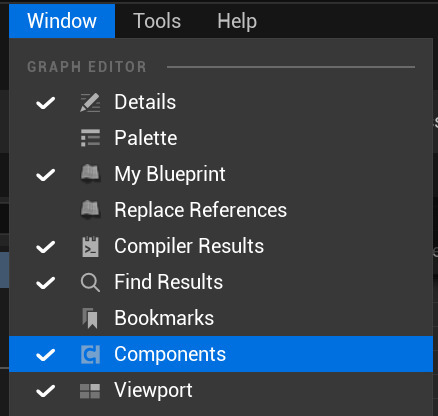
Task: Click the Compiler Results notepad icon
Action: (x=90, y=246)
